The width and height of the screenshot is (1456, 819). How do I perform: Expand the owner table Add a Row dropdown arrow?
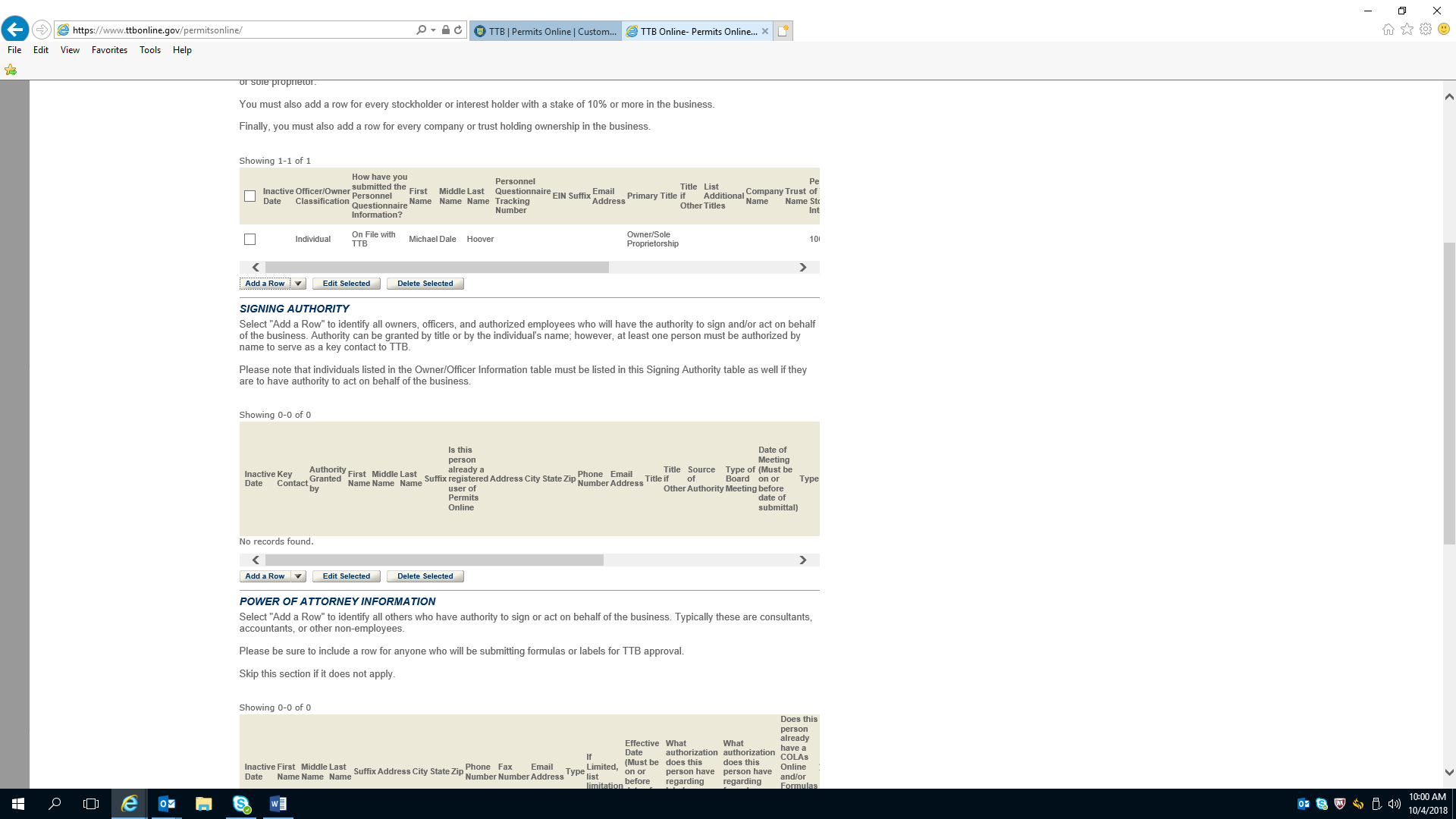(298, 284)
